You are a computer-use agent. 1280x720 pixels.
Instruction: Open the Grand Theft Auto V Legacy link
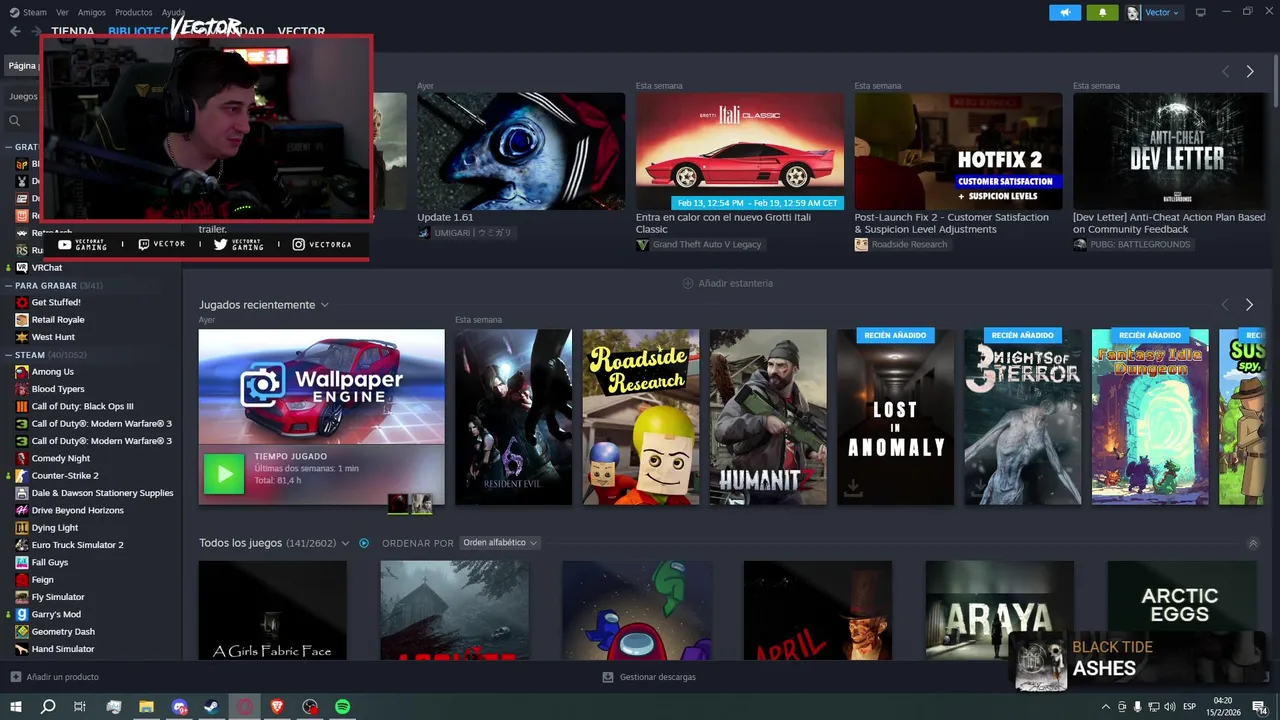(x=707, y=245)
